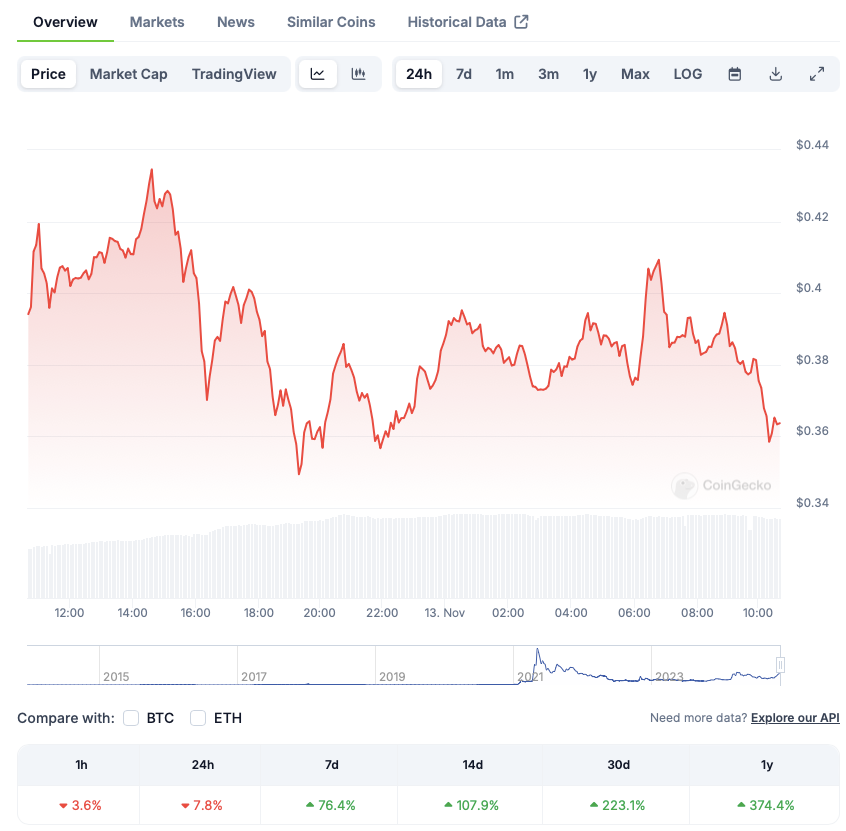Enable the ETH comparison checkbox

(196, 718)
